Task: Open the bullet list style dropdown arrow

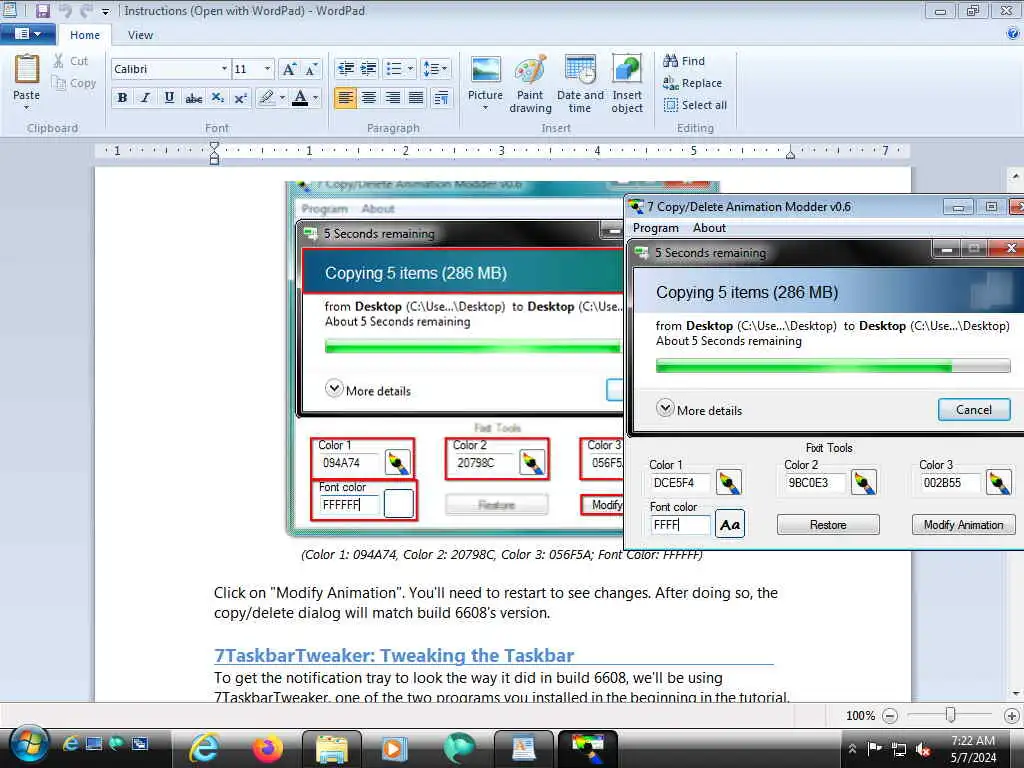Action: coord(410,69)
